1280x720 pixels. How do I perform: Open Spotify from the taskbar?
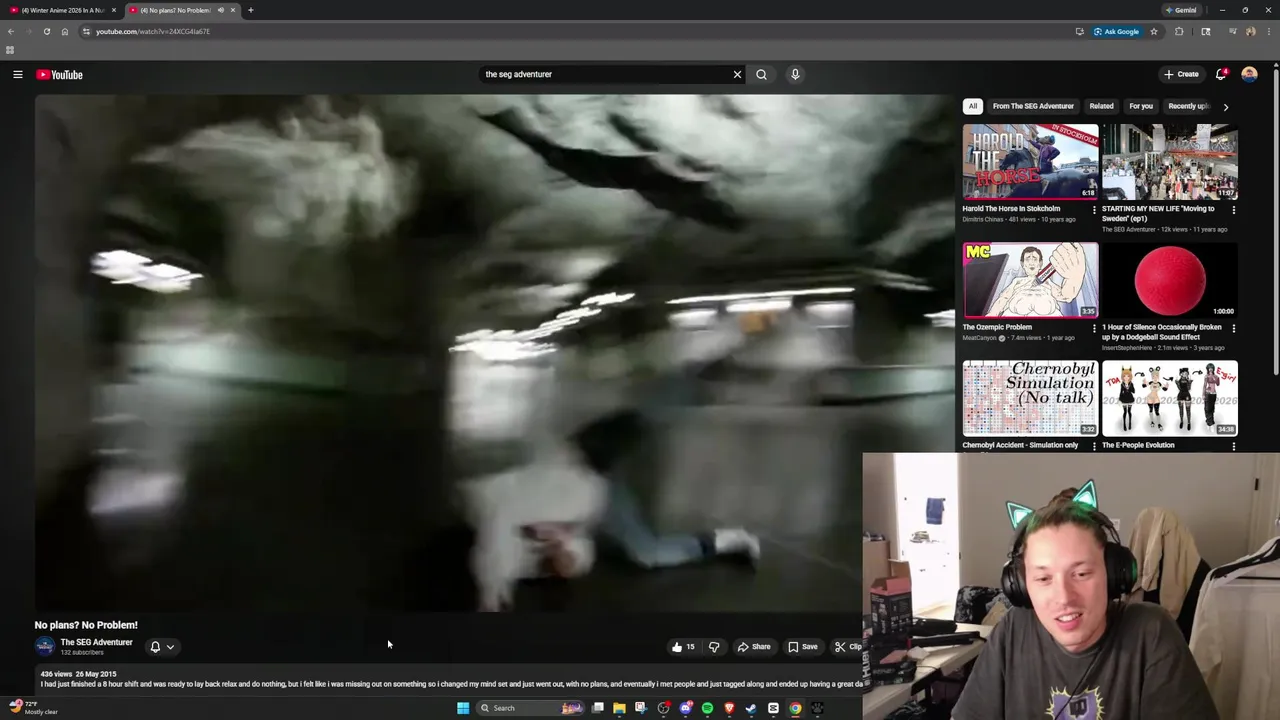coord(707,708)
